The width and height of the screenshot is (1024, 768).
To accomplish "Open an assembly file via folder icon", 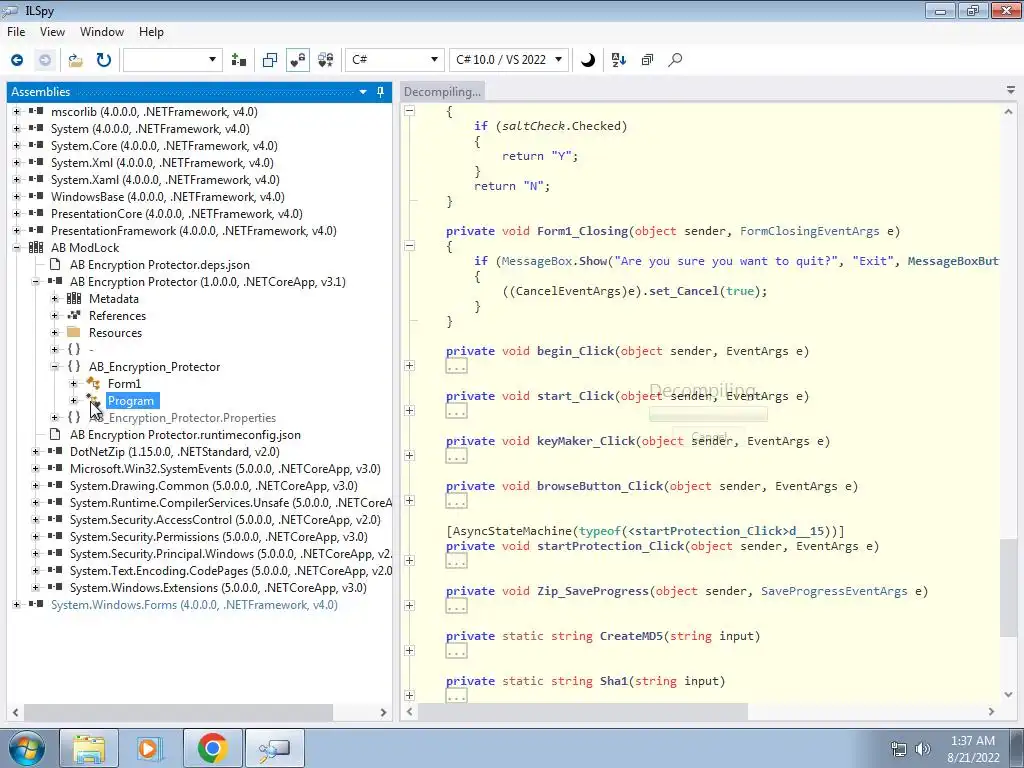I will click(76, 60).
